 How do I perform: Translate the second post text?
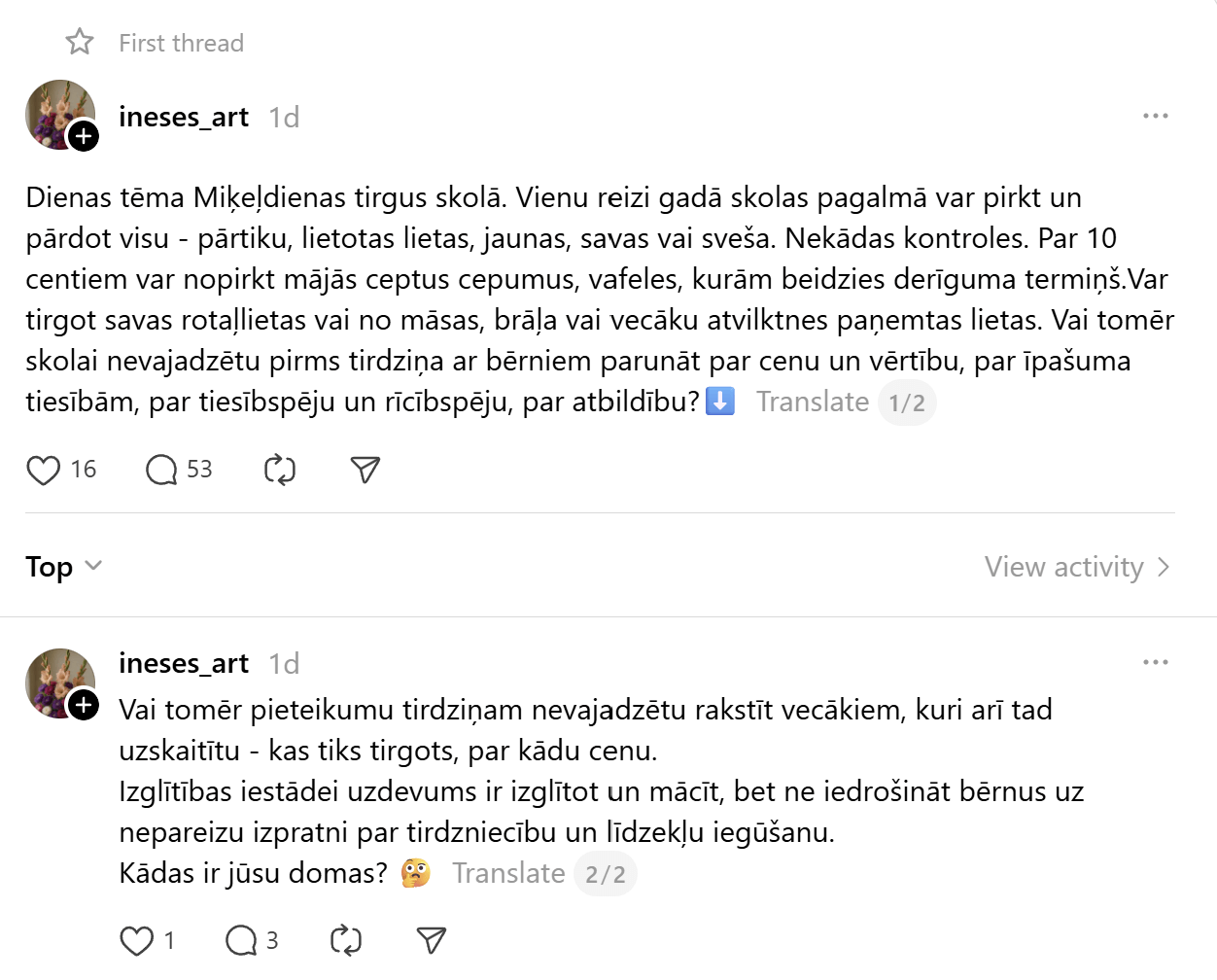pyautogui.click(x=508, y=873)
